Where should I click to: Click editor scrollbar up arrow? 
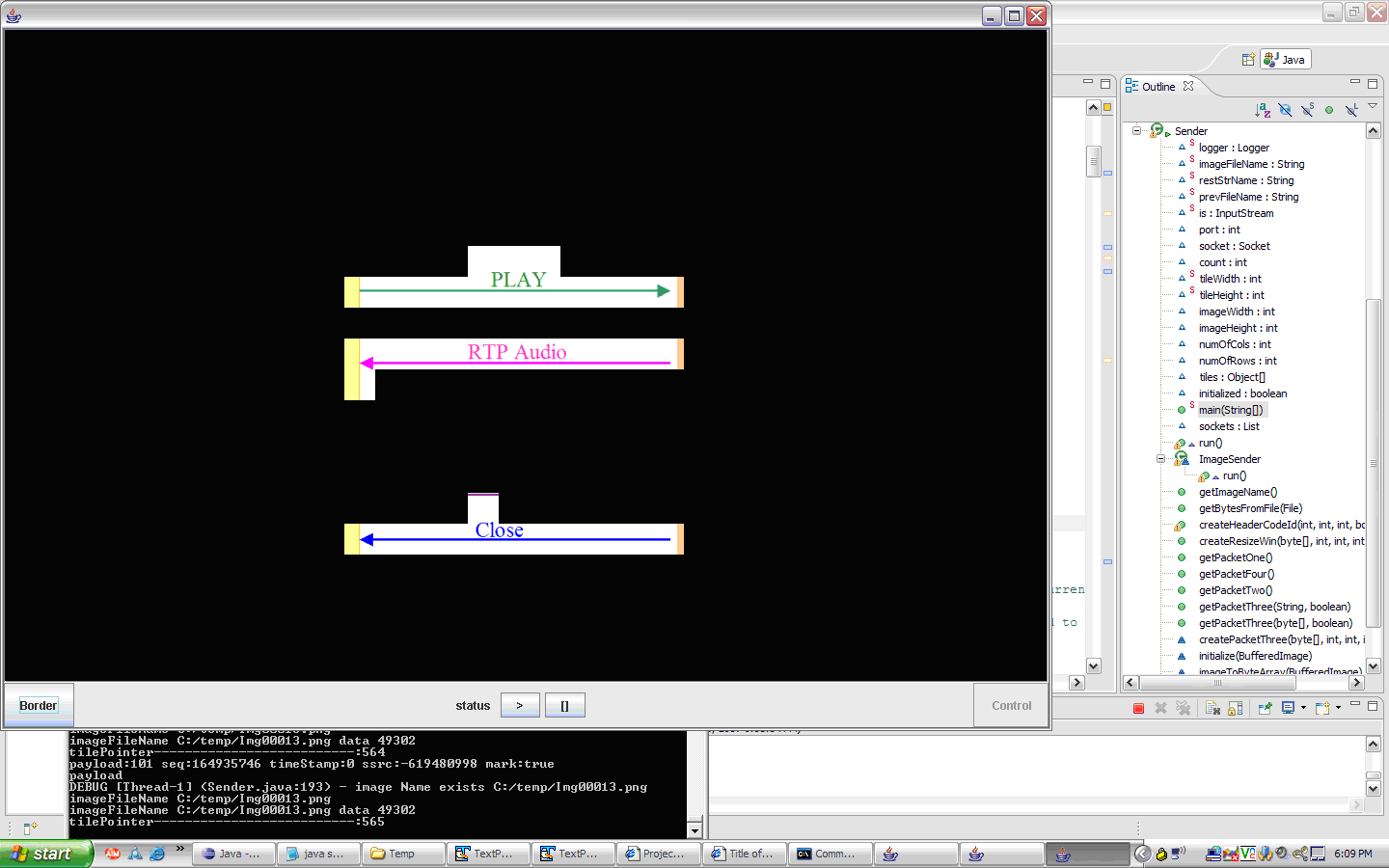1093,107
